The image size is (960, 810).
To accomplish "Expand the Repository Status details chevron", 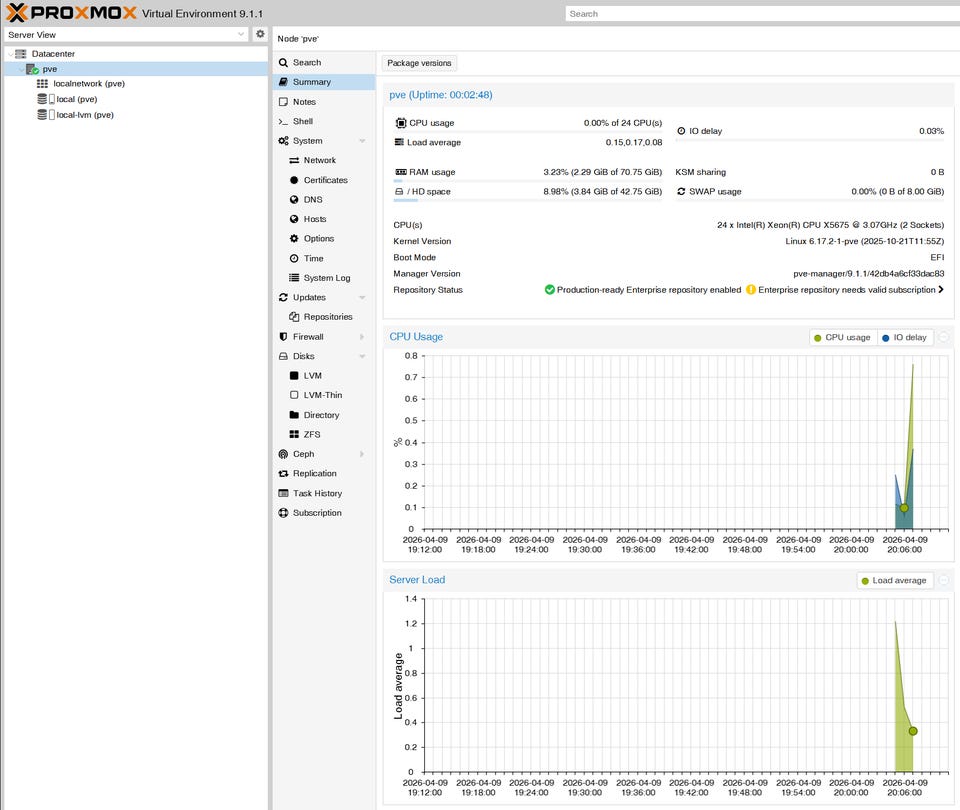I will [x=941, y=290].
